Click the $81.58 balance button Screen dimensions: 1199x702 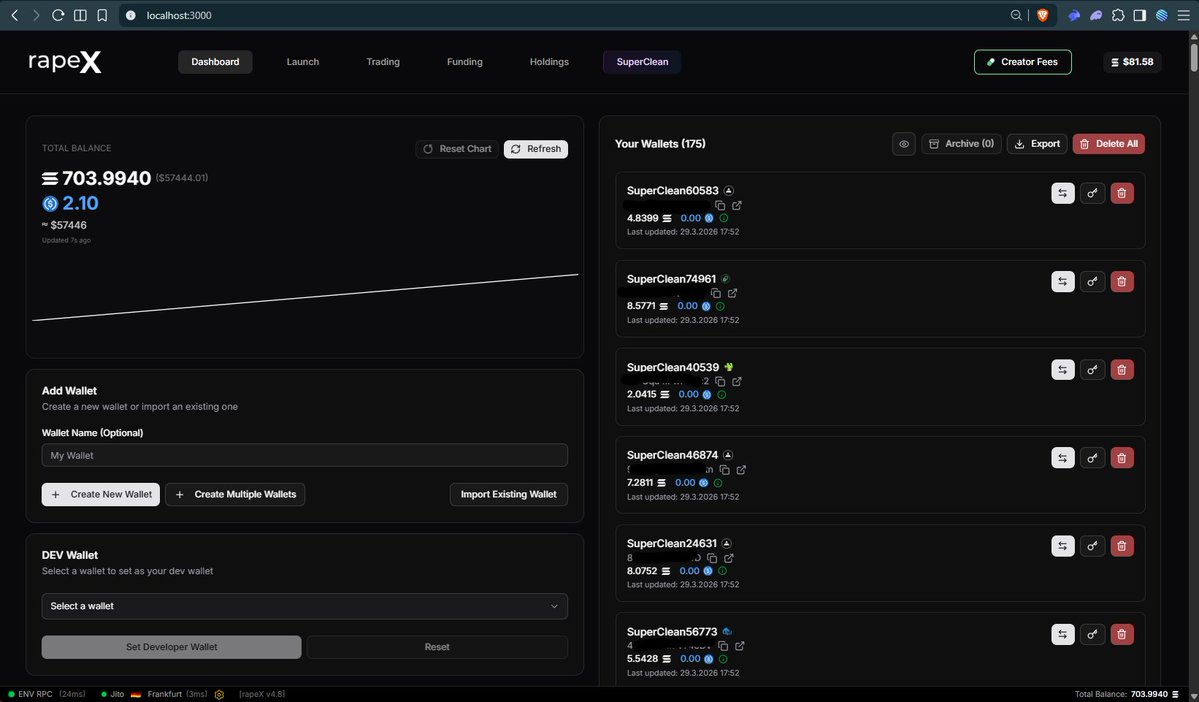click(1132, 62)
